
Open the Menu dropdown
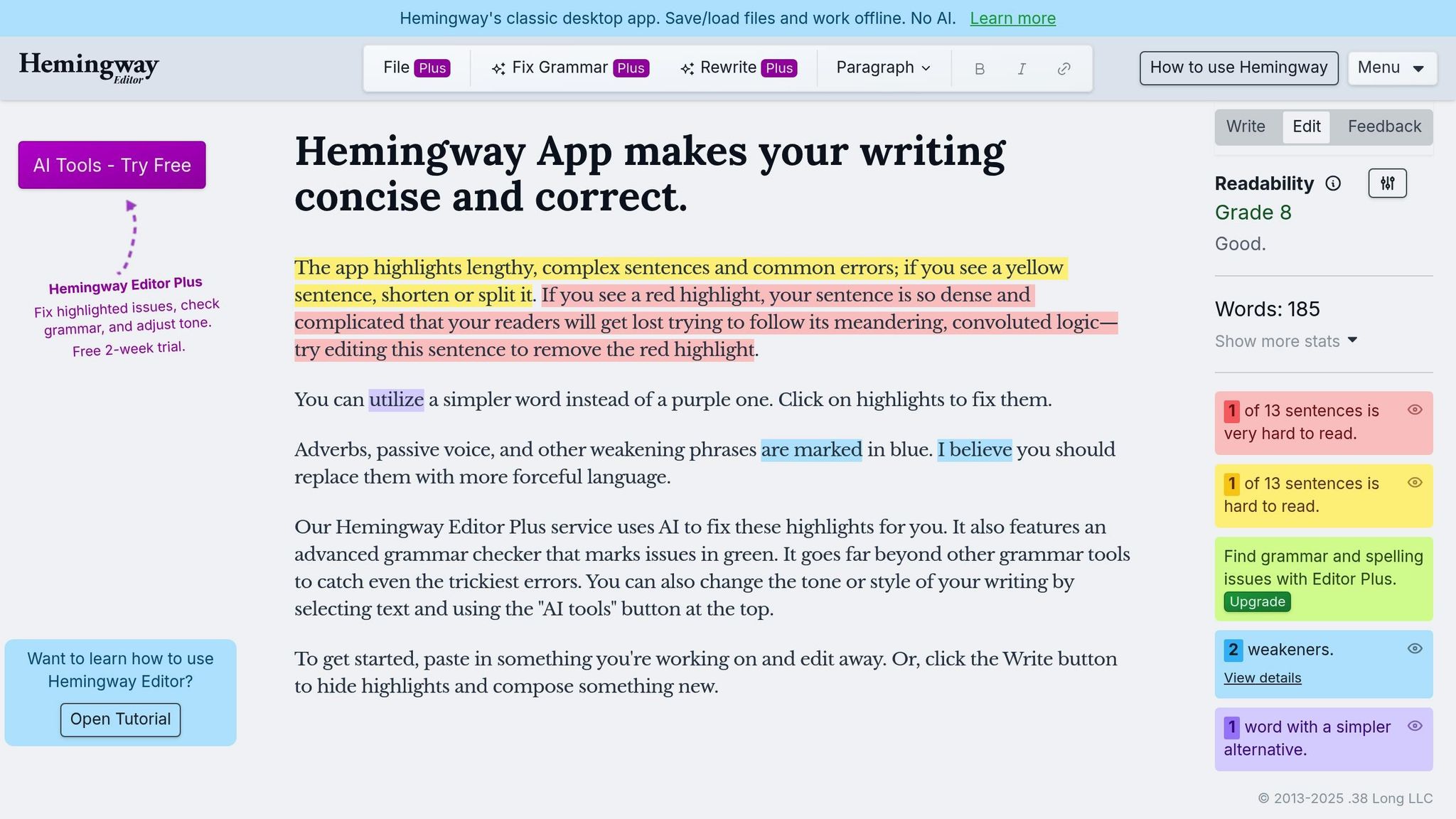click(x=1391, y=68)
